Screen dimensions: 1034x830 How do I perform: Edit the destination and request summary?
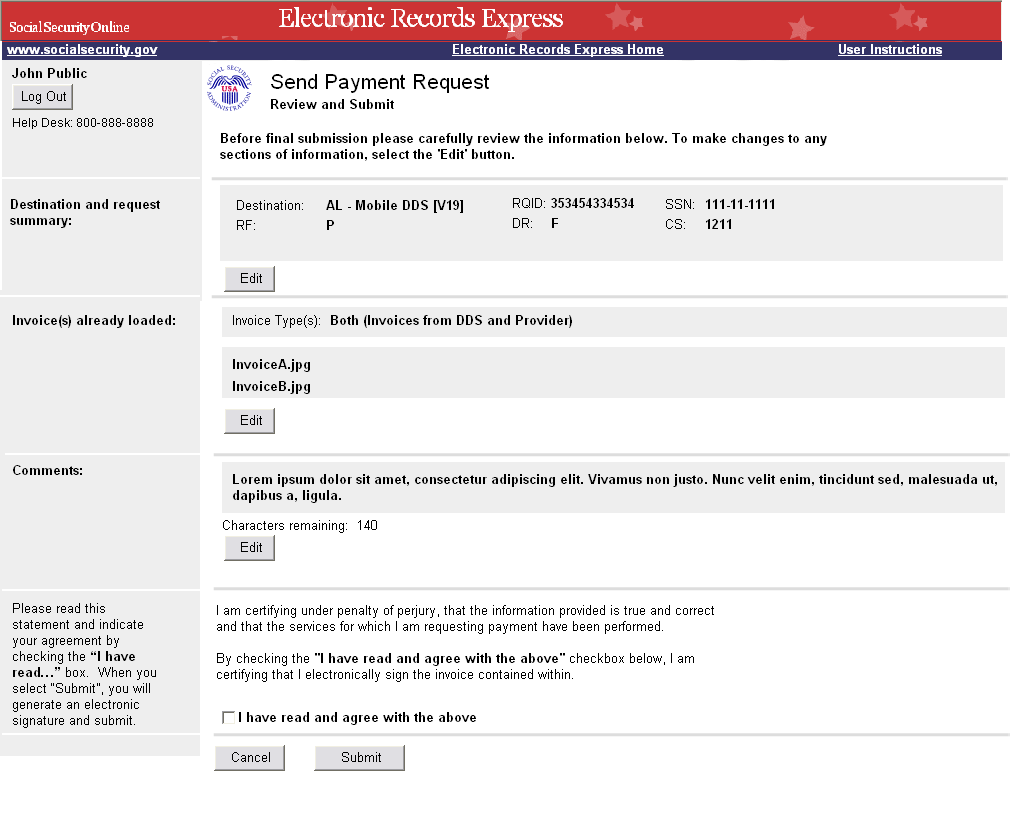[x=250, y=279]
